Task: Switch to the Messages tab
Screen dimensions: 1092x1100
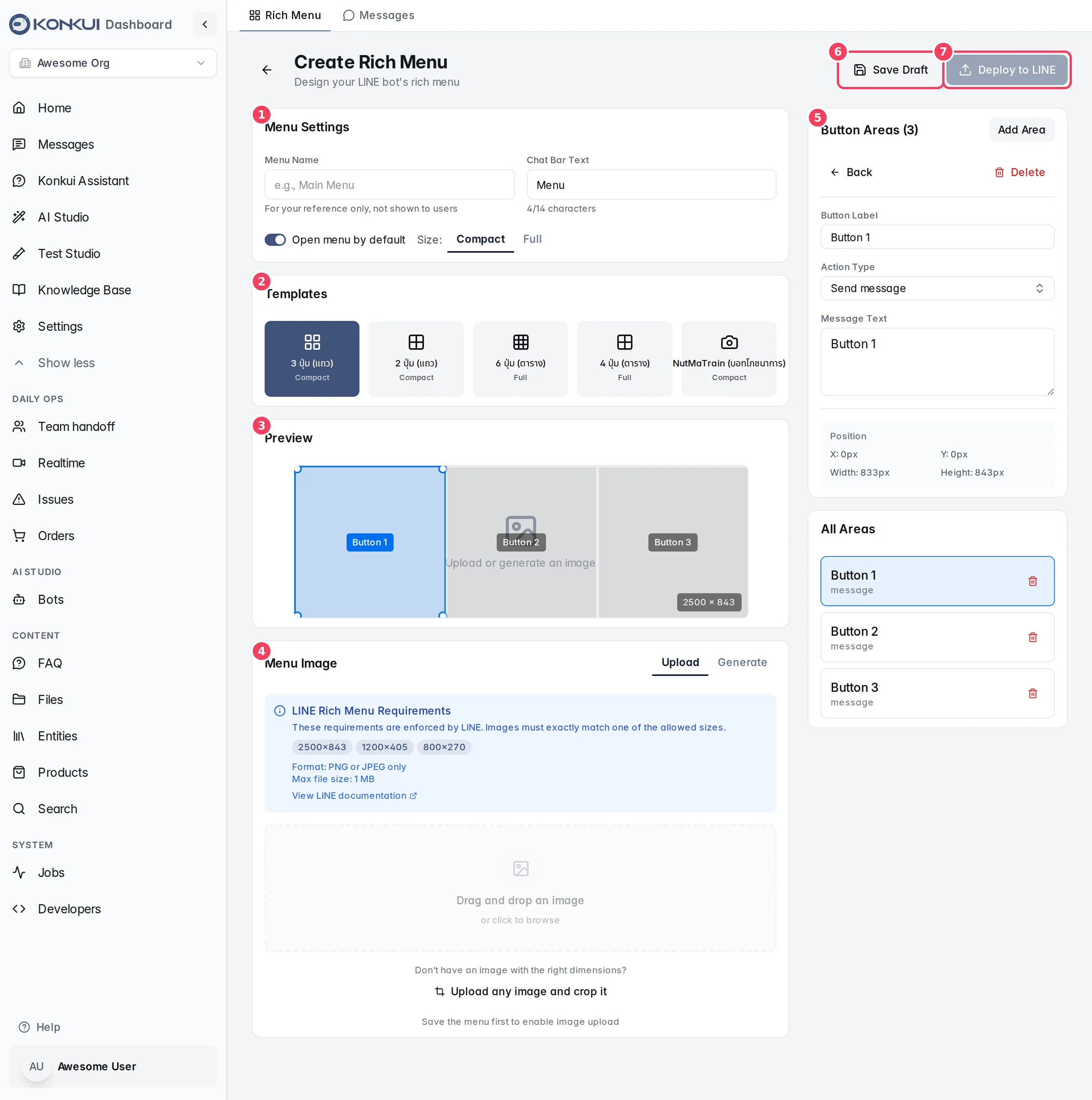Action: tap(379, 15)
